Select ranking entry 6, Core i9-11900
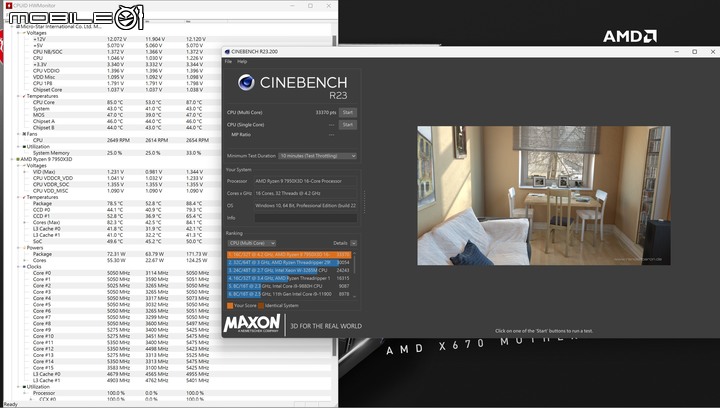This screenshot has width=720, height=408. tap(289, 294)
